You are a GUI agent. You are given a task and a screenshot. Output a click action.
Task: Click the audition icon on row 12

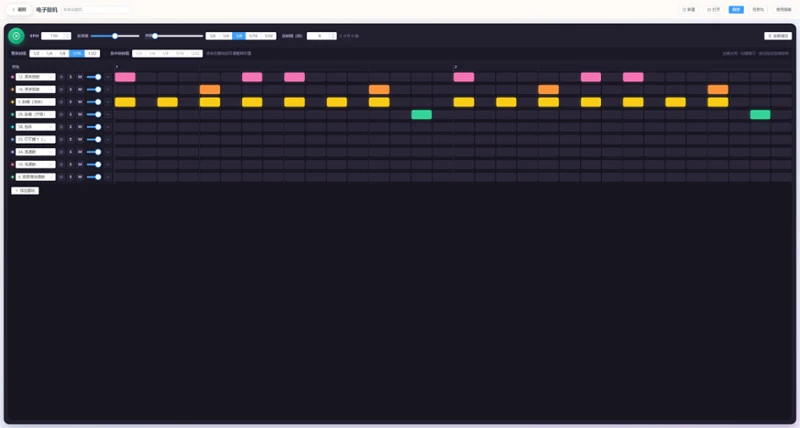61,77
